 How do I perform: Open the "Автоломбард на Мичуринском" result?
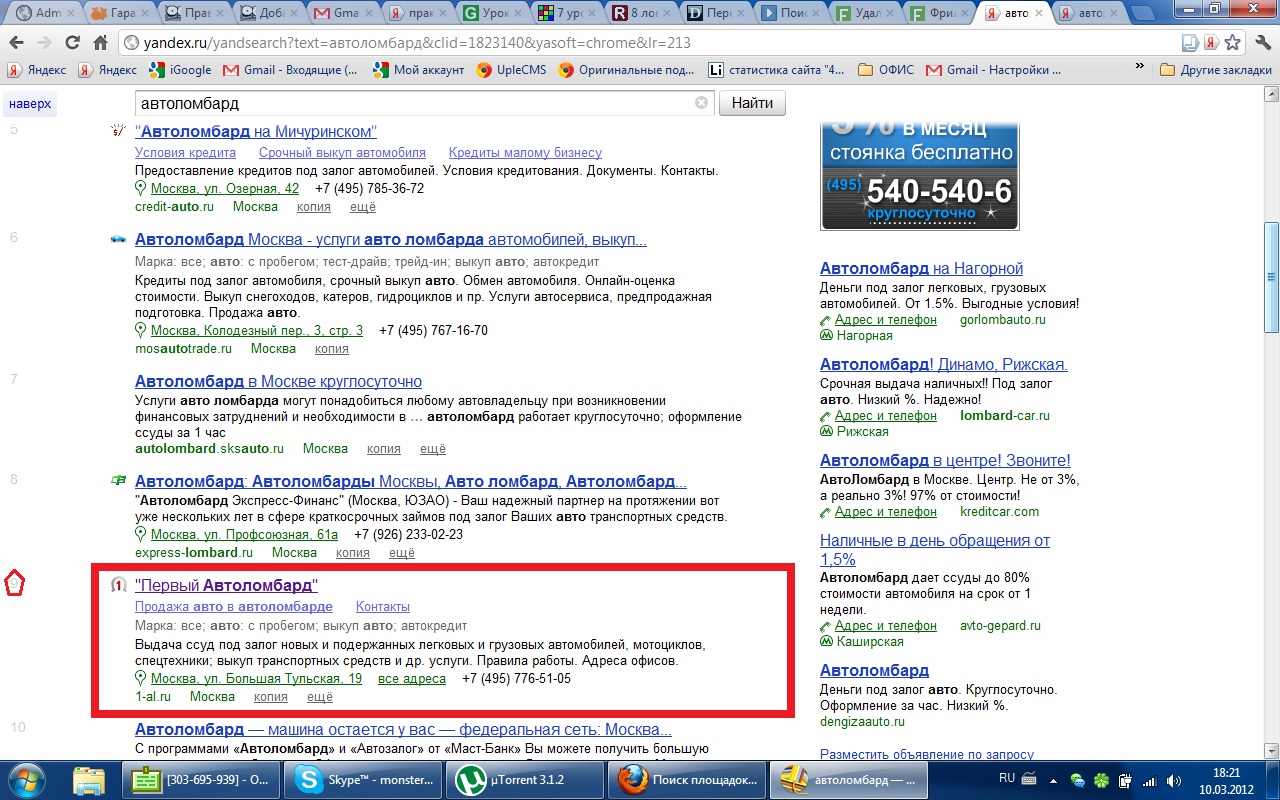pyautogui.click(x=256, y=132)
